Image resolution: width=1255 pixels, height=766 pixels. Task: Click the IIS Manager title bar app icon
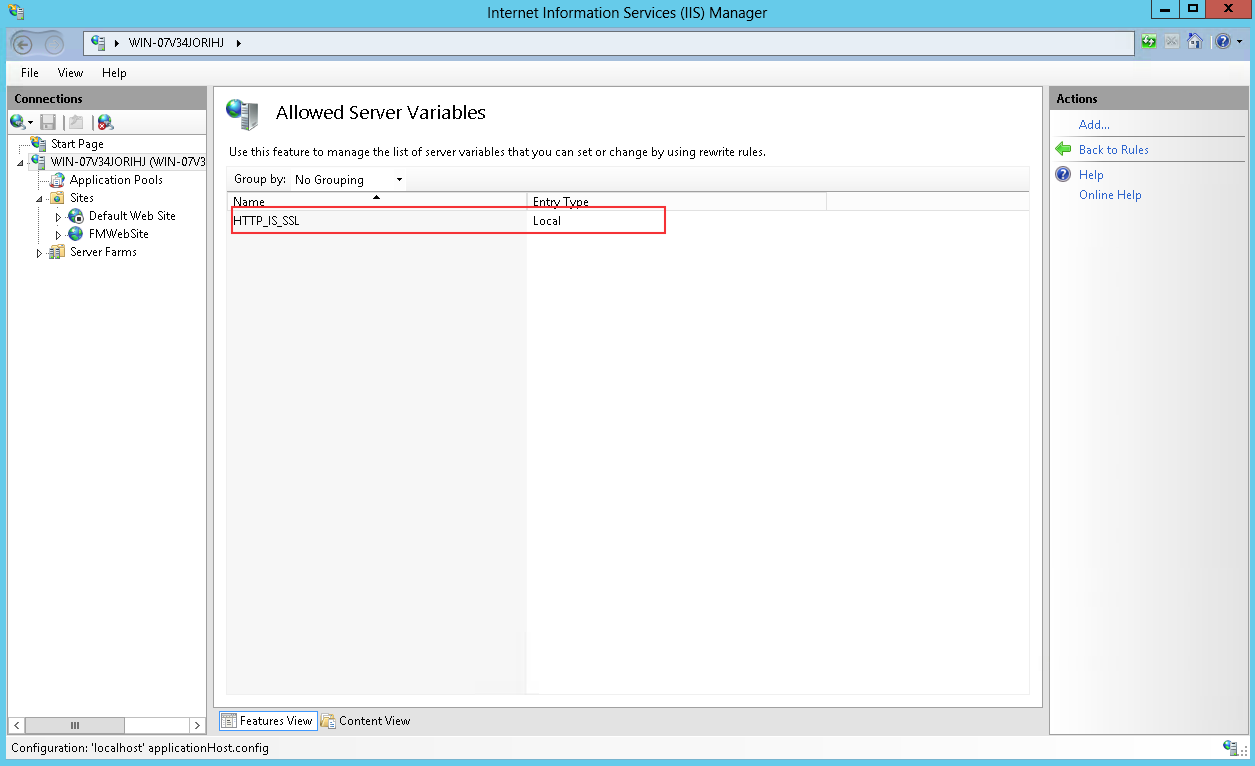(16, 12)
